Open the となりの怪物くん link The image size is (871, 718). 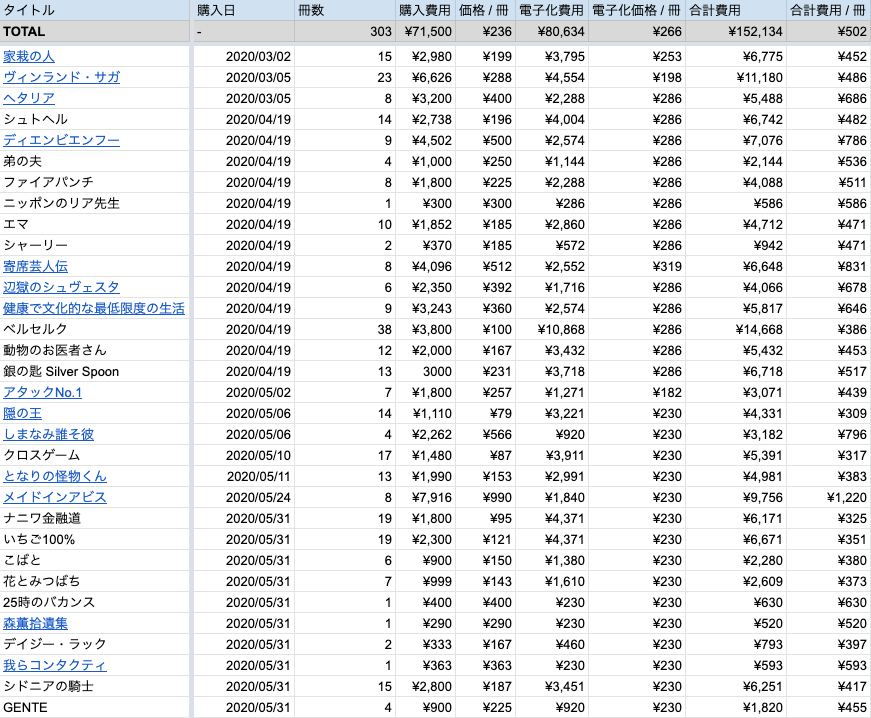(55, 476)
